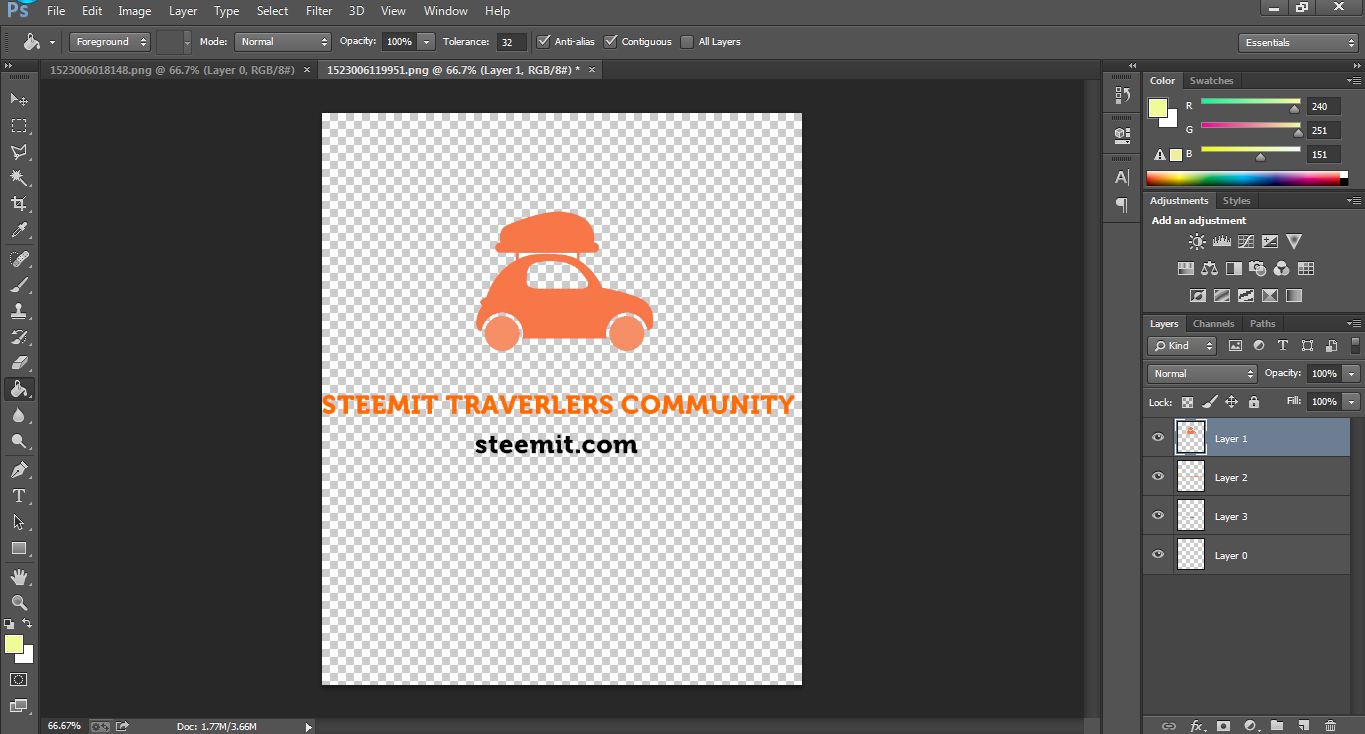Select the Rectangular Marquee tool
The height and width of the screenshot is (734, 1365).
pos(19,125)
